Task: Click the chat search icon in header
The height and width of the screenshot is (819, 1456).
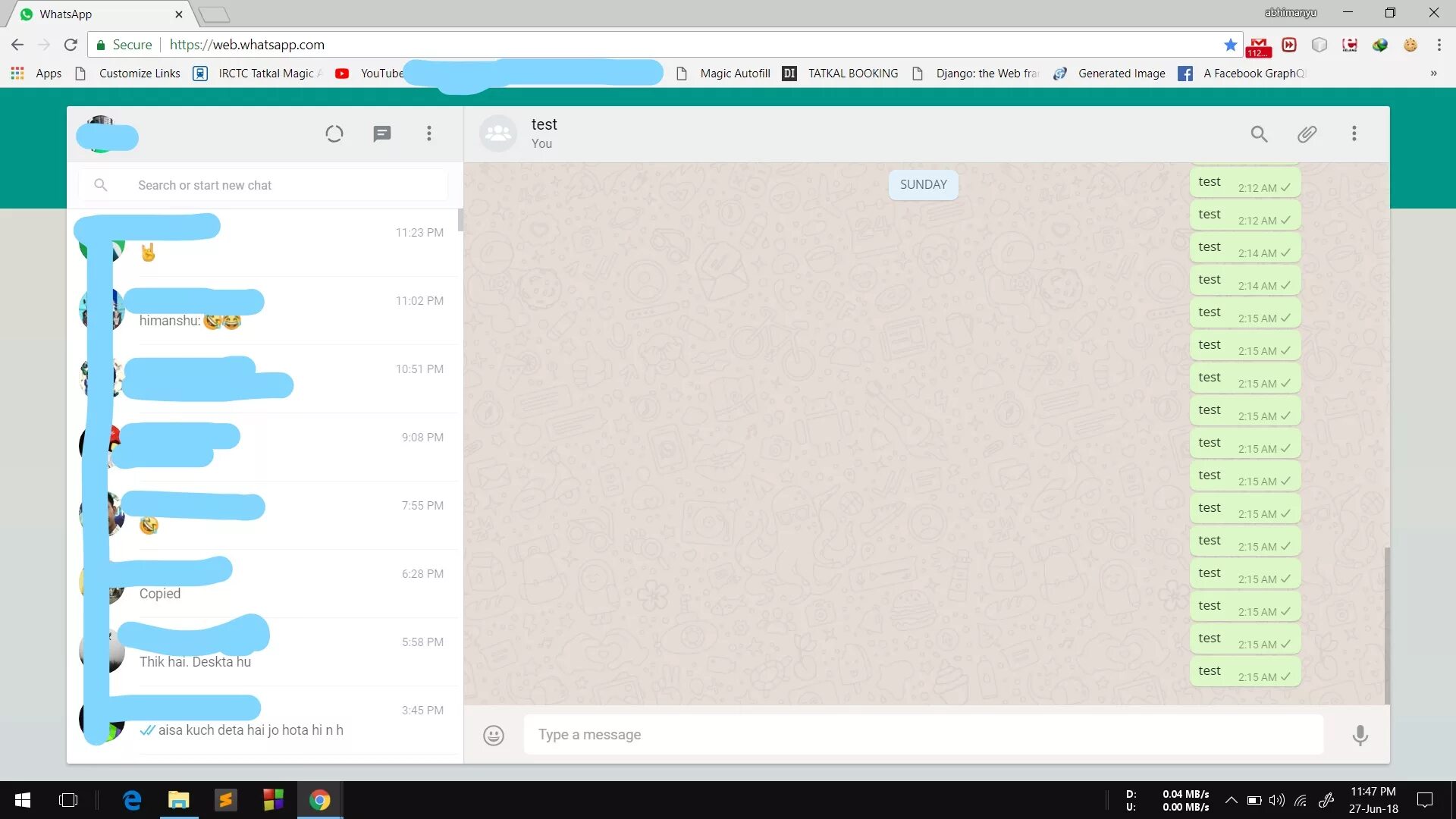Action: 1259,133
